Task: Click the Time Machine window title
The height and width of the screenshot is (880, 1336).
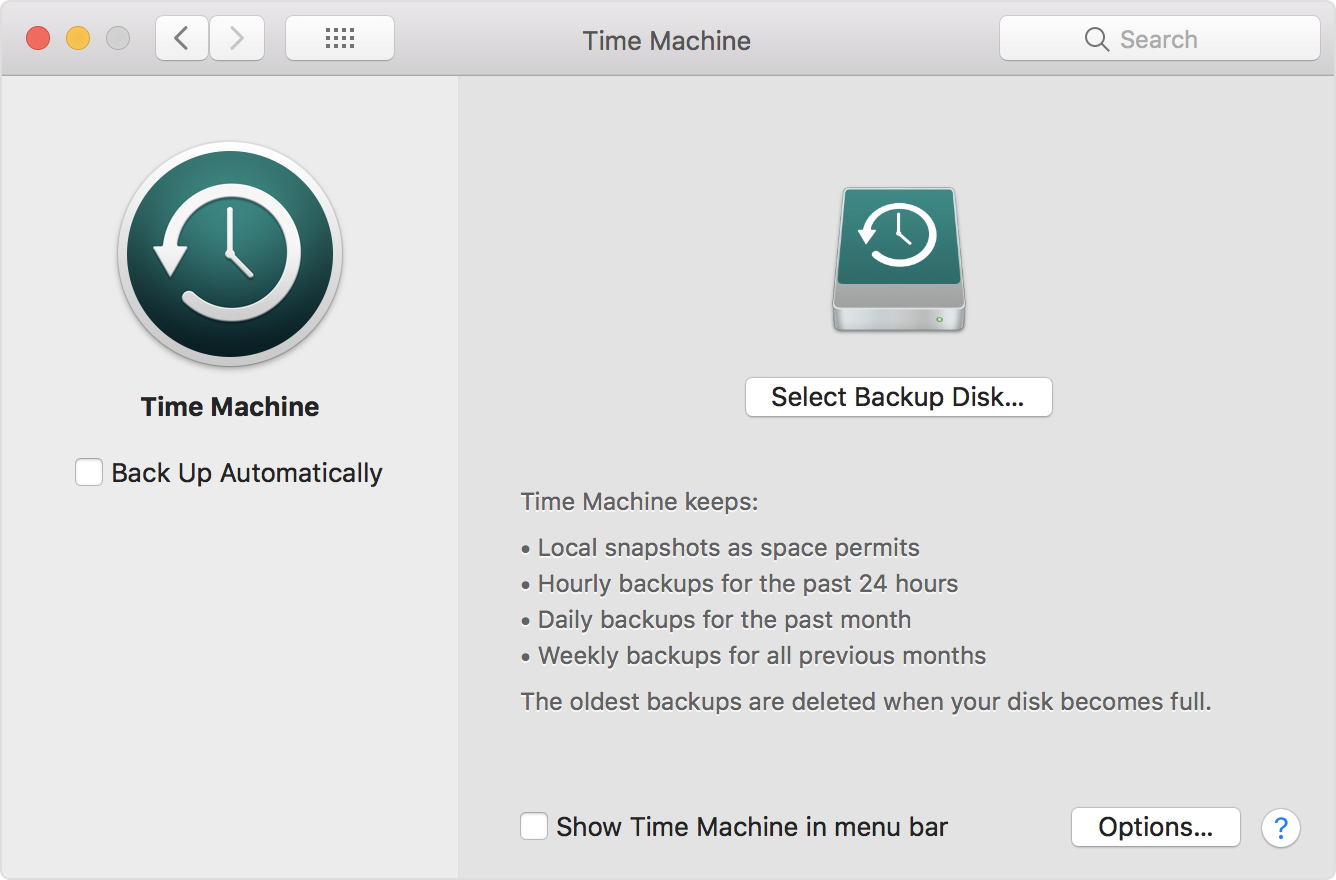Action: click(666, 40)
